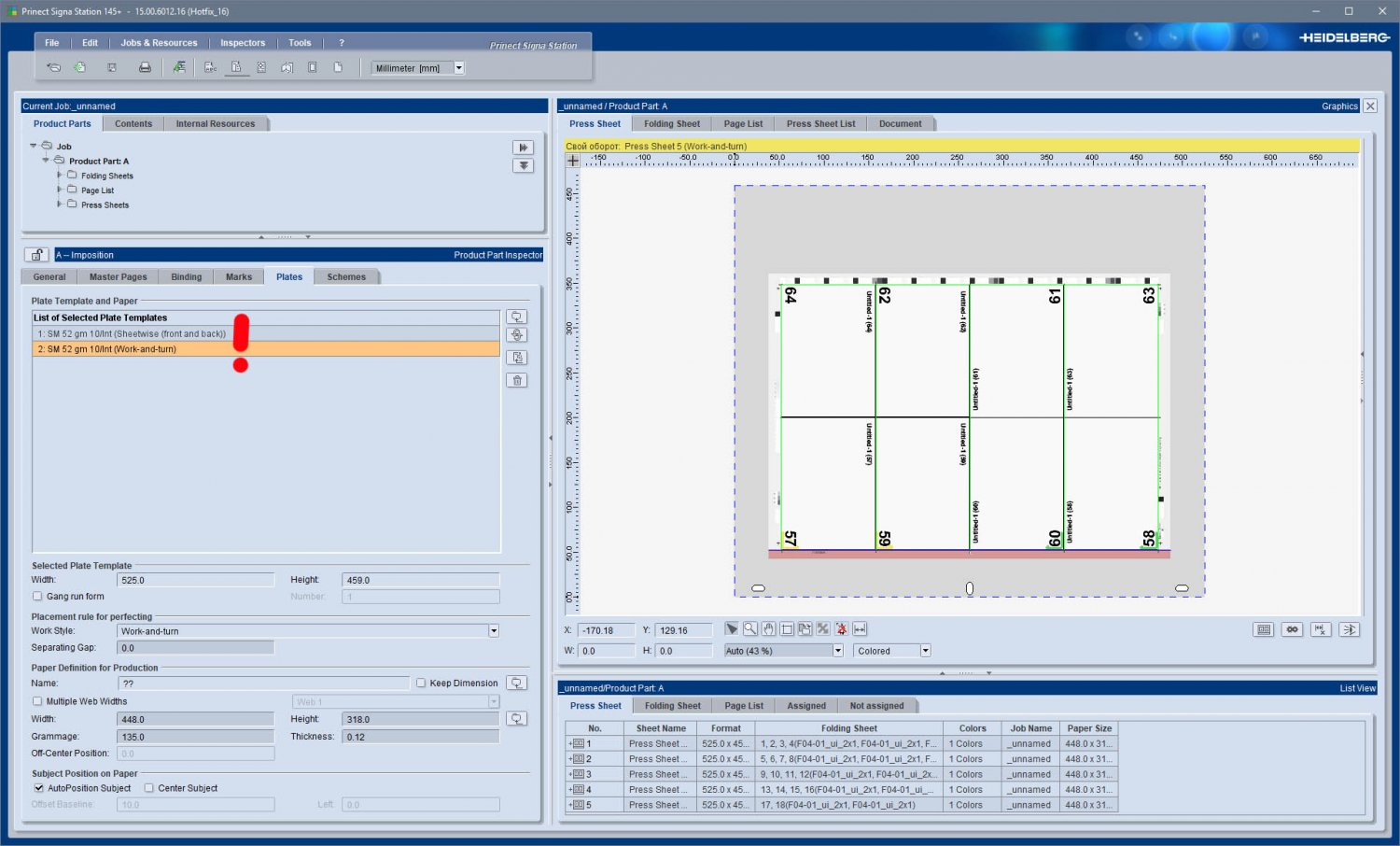Open the Millimeter units dropdown
The width and height of the screenshot is (1400, 846).
458,68
